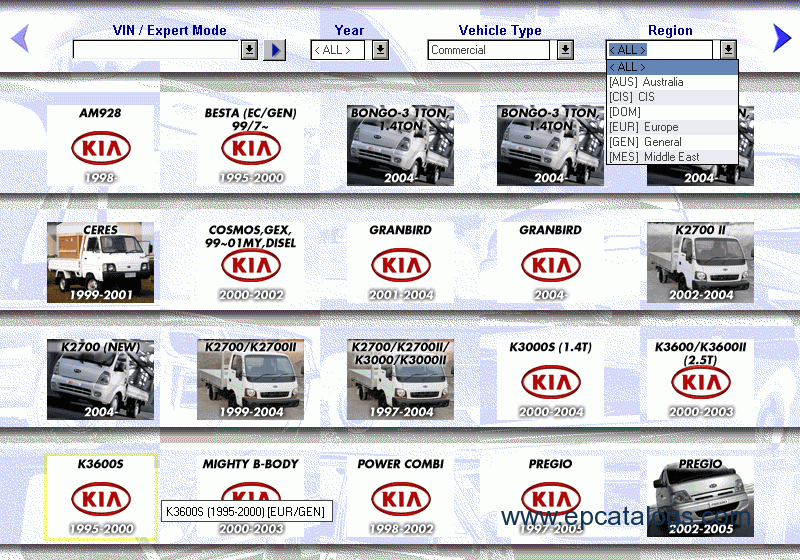The image size is (800, 560).
Task: Go forward with the right arrow icon
Action: (781, 38)
